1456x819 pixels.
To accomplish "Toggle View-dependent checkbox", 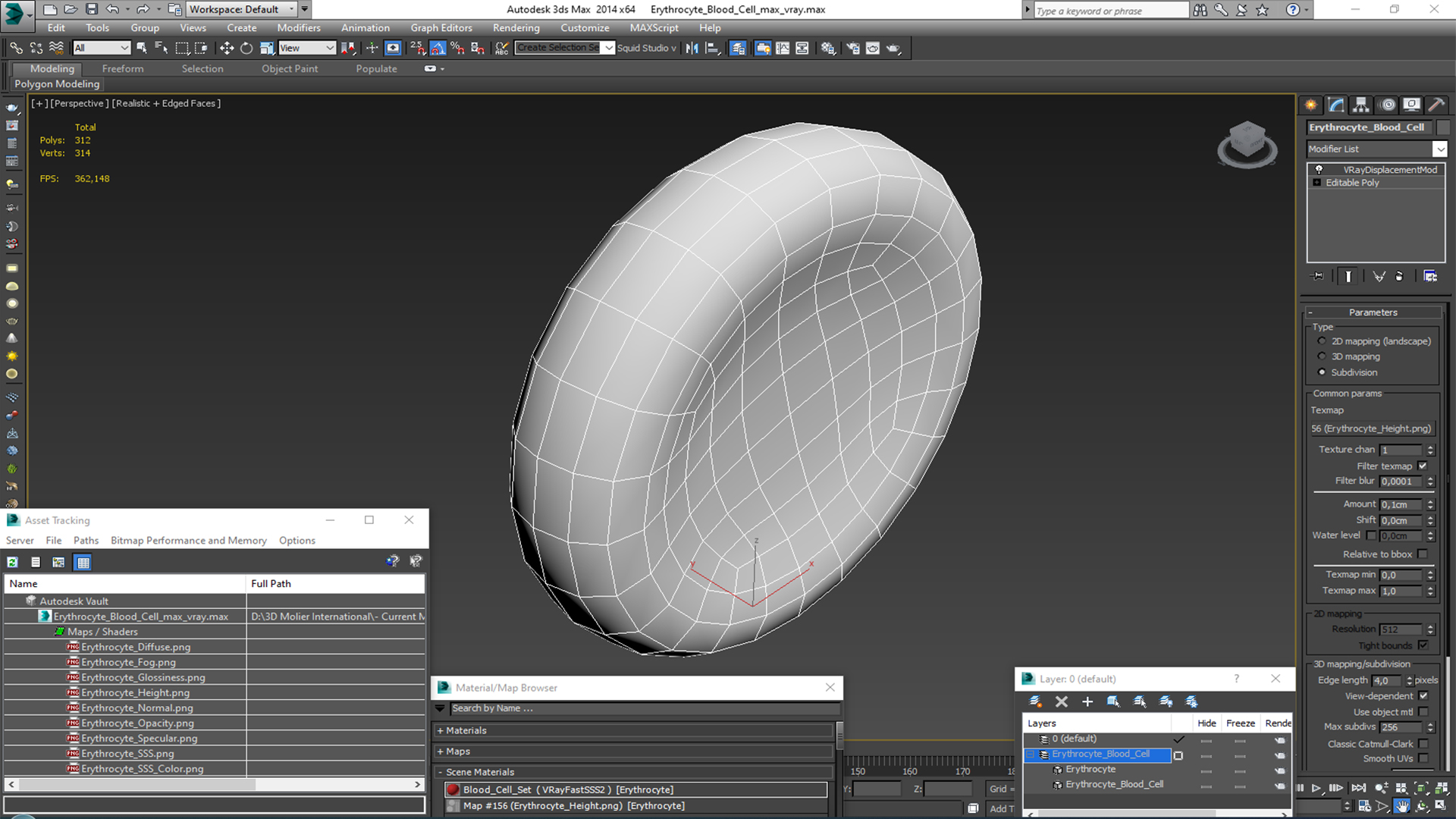I will tap(1423, 696).
